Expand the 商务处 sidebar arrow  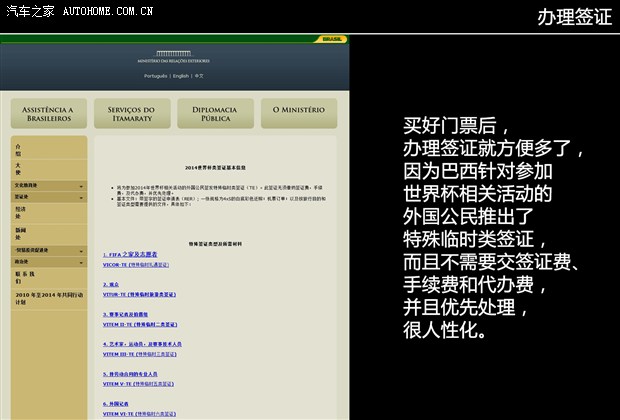pos(81,262)
